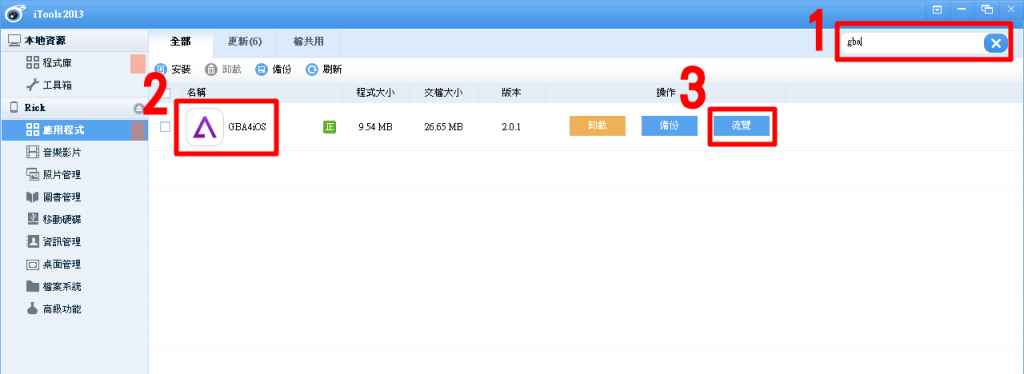
Task: Open the 程式庫 library item in sidebar
Action: tap(74, 63)
